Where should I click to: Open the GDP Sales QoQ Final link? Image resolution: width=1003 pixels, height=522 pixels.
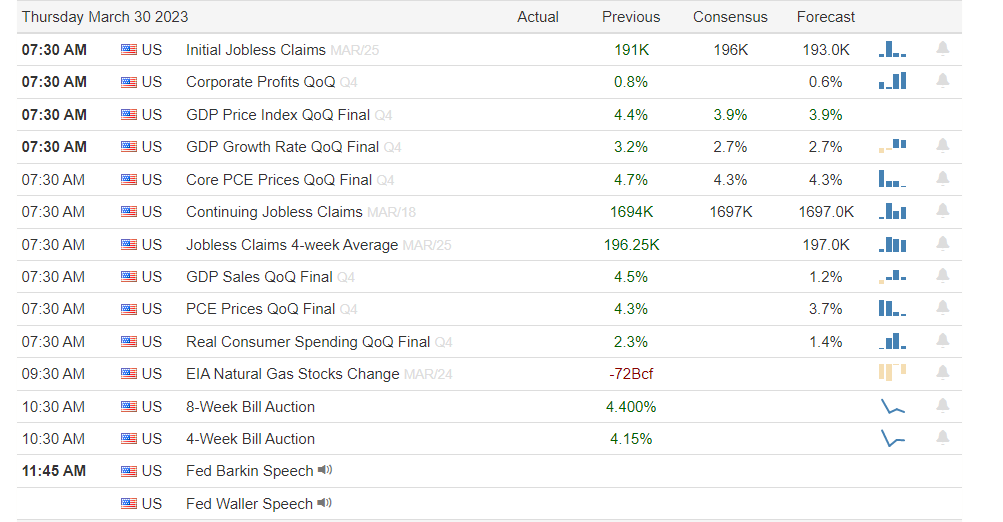coord(259,277)
